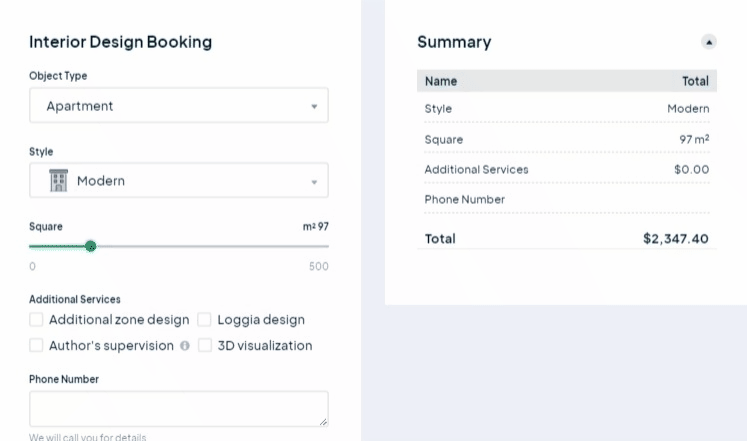The height and width of the screenshot is (441, 747).
Task: Check the Loggia design option
Action: coord(204,320)
